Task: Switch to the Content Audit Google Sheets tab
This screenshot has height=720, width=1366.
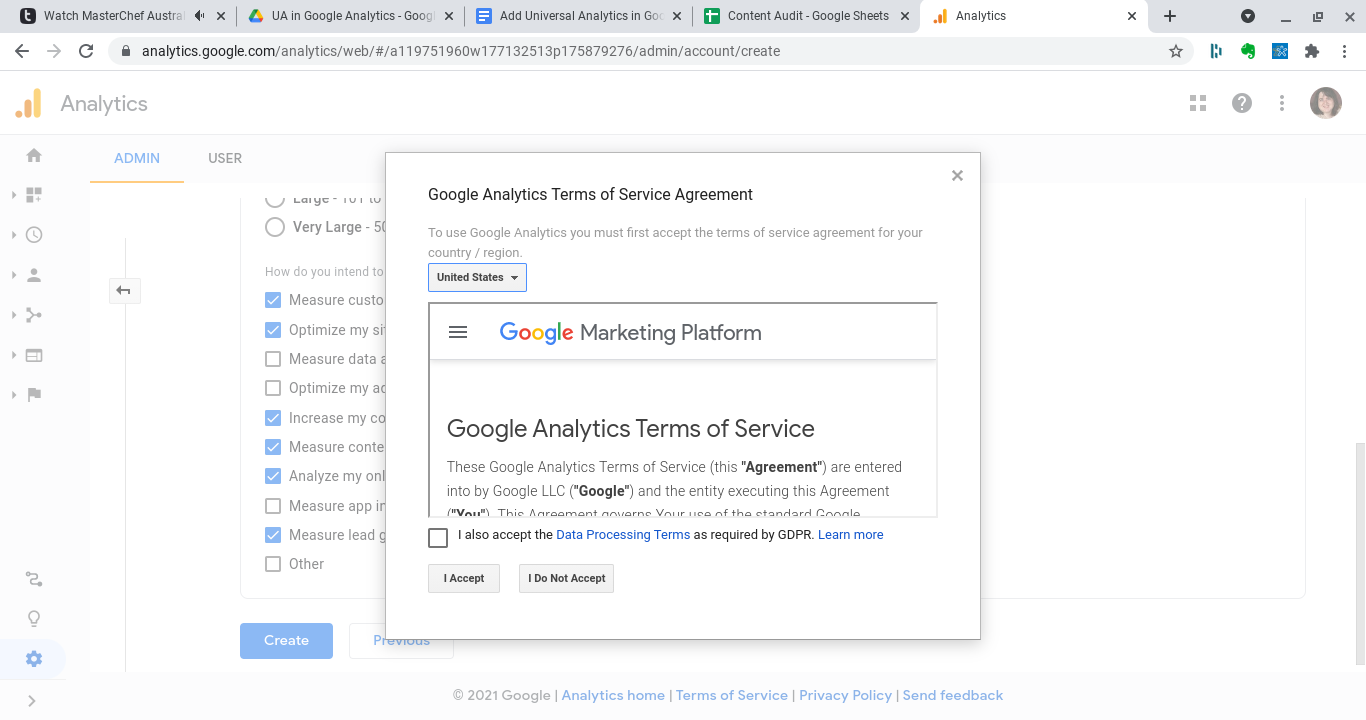Action: point(808,16)
